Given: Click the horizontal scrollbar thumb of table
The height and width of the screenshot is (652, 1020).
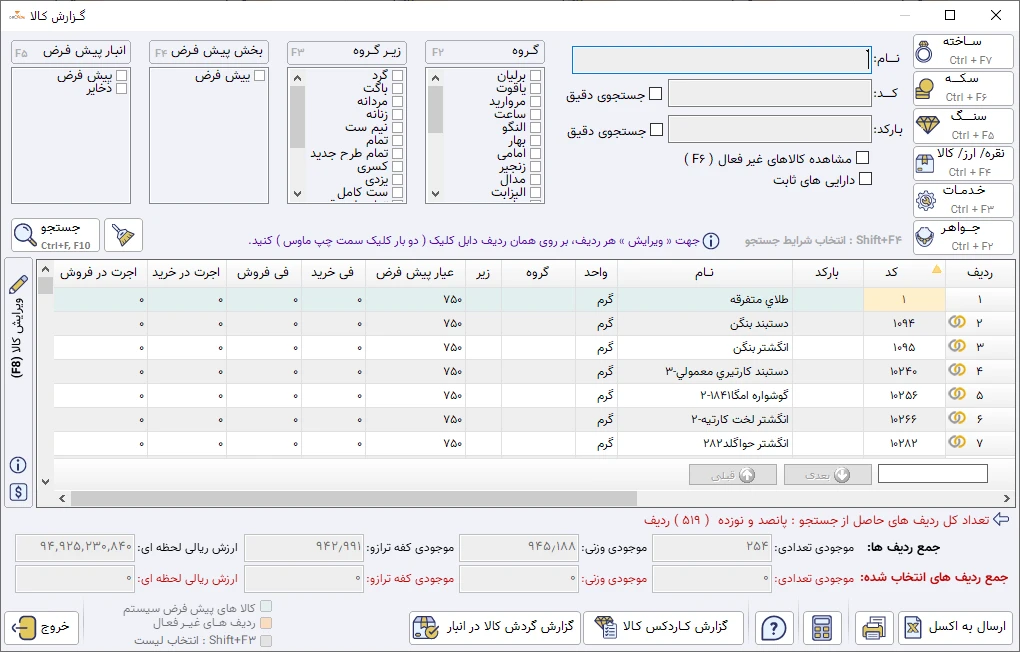Looking at the screenshot, I should (354, 498).
